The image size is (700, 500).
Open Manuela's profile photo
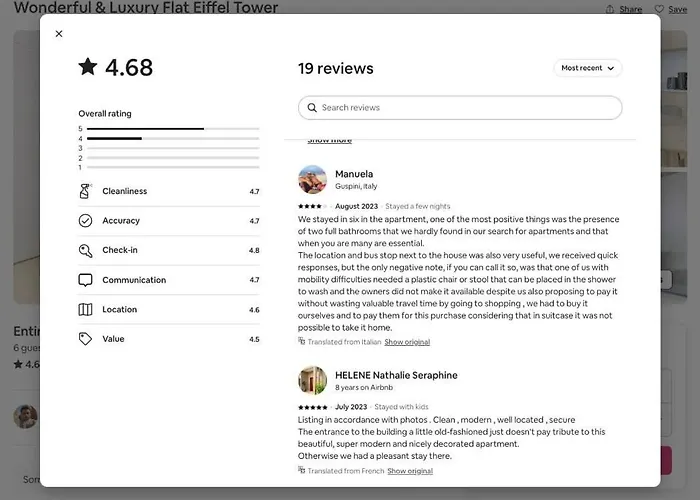312,179
